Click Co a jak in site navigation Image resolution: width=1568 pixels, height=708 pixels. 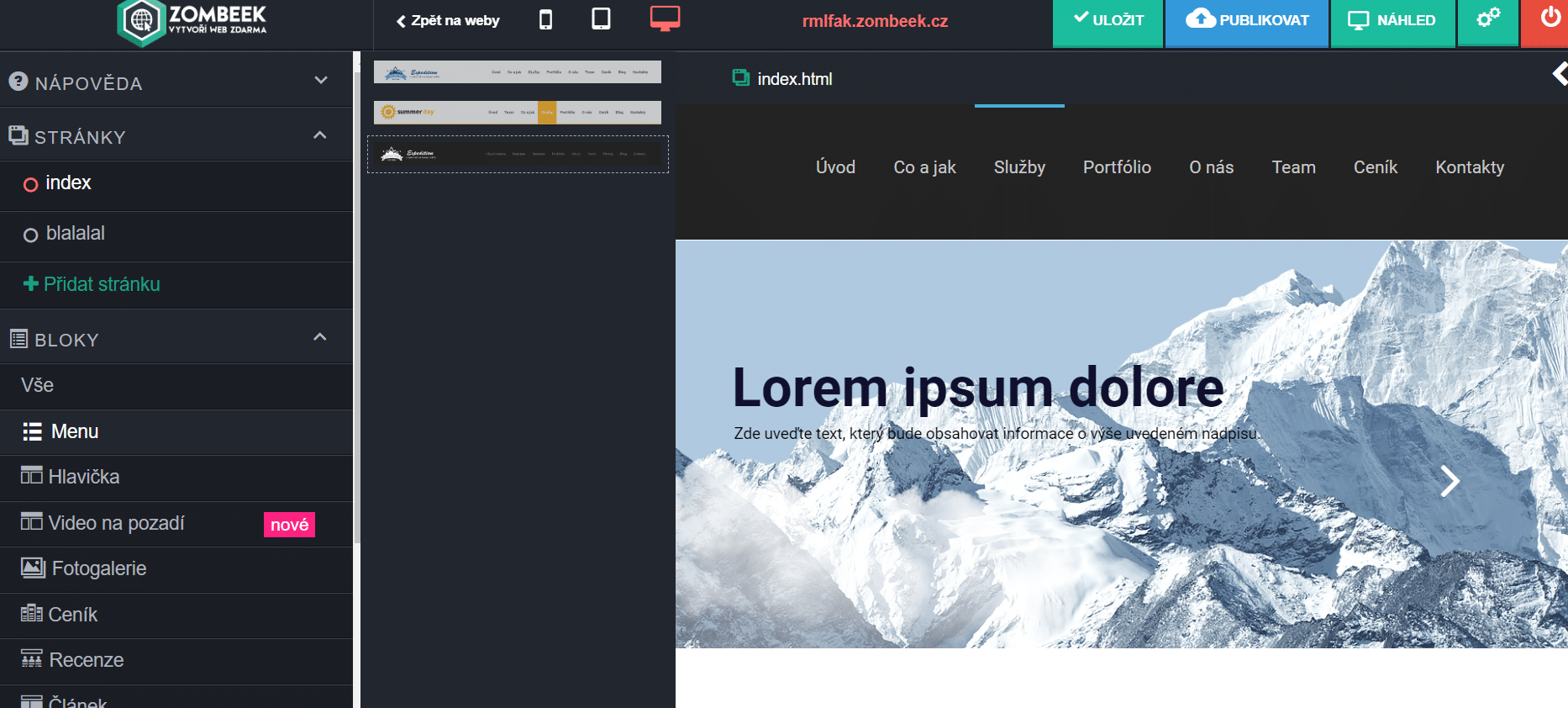[x=924, y=167]
